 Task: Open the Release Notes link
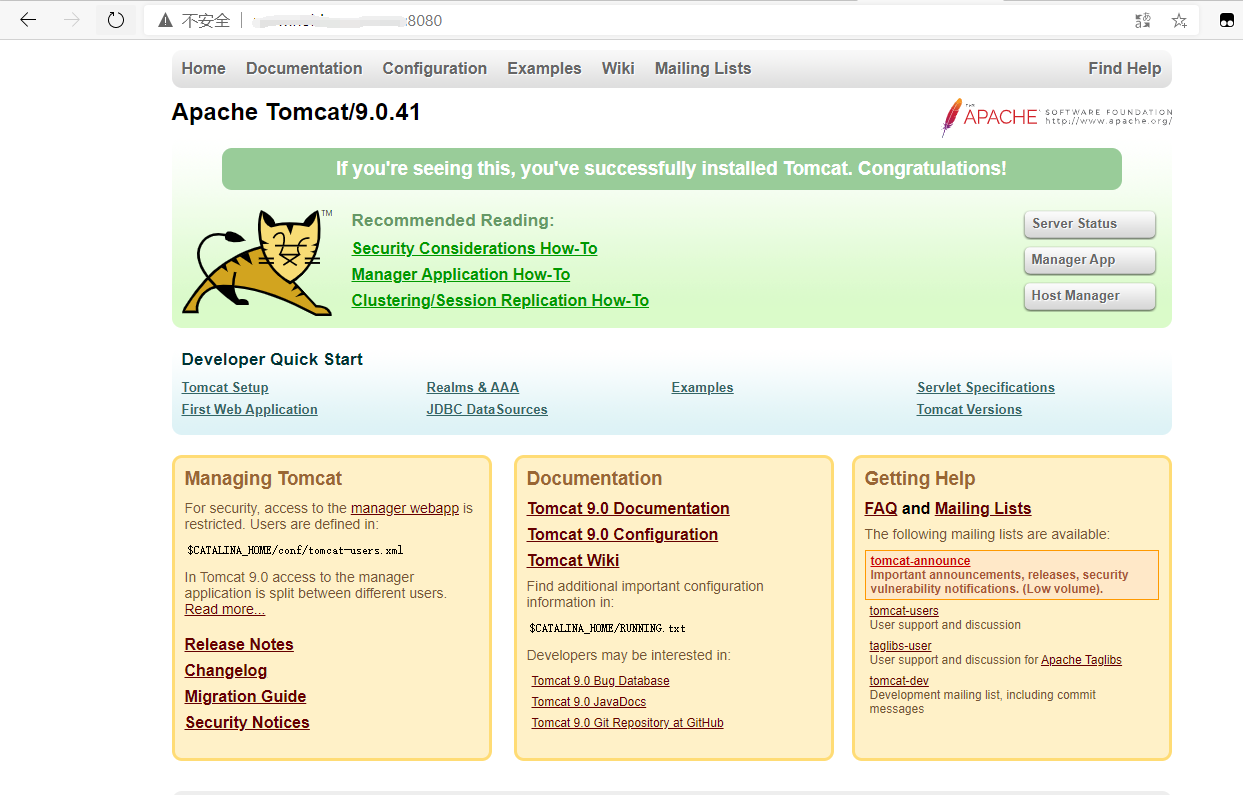pos(239,644)
